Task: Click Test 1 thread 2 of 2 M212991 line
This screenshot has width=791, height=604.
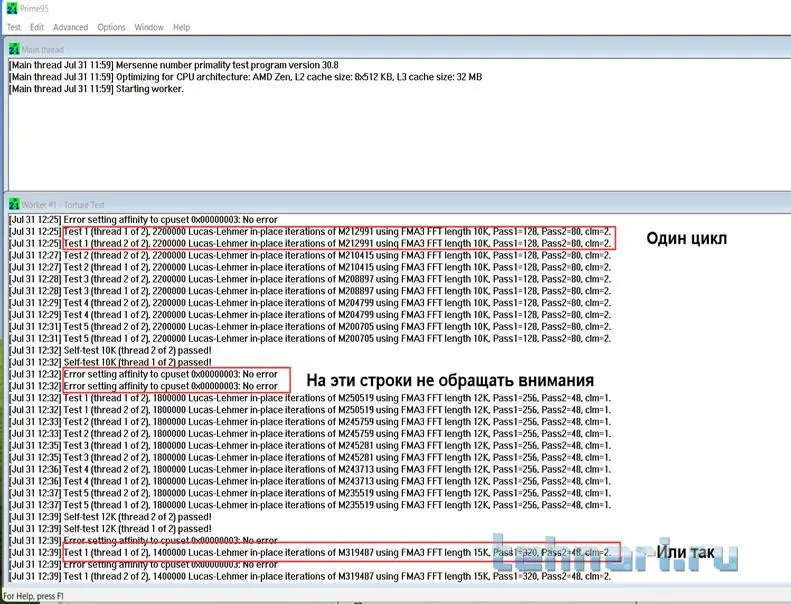Action: click(310, 244)
